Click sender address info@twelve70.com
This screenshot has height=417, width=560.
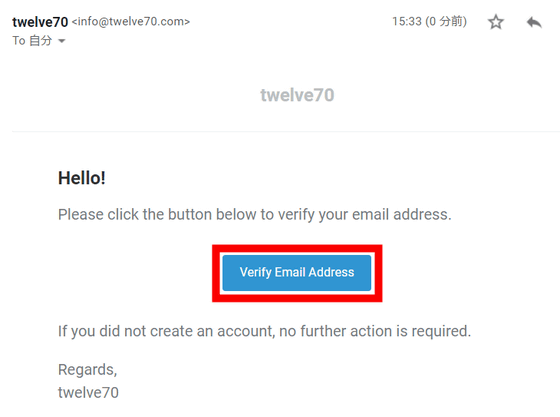131,21
